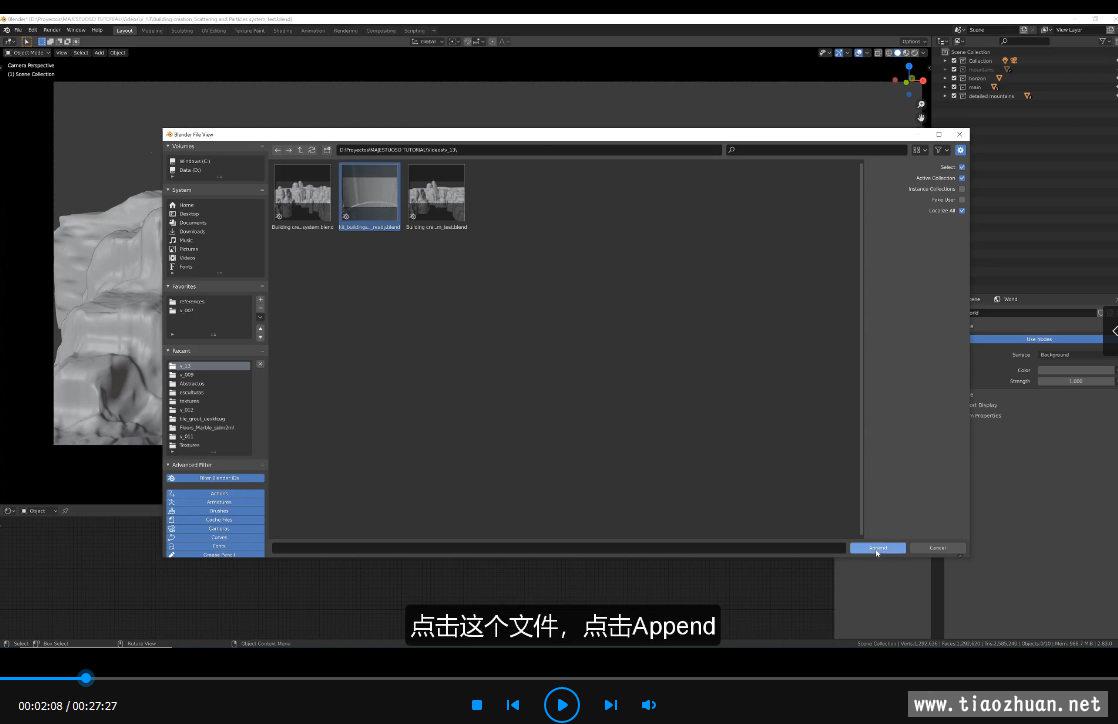Open the file browser filter settings funnel
The height and width of the screenshot is (724, 1118).
(942, 150)
